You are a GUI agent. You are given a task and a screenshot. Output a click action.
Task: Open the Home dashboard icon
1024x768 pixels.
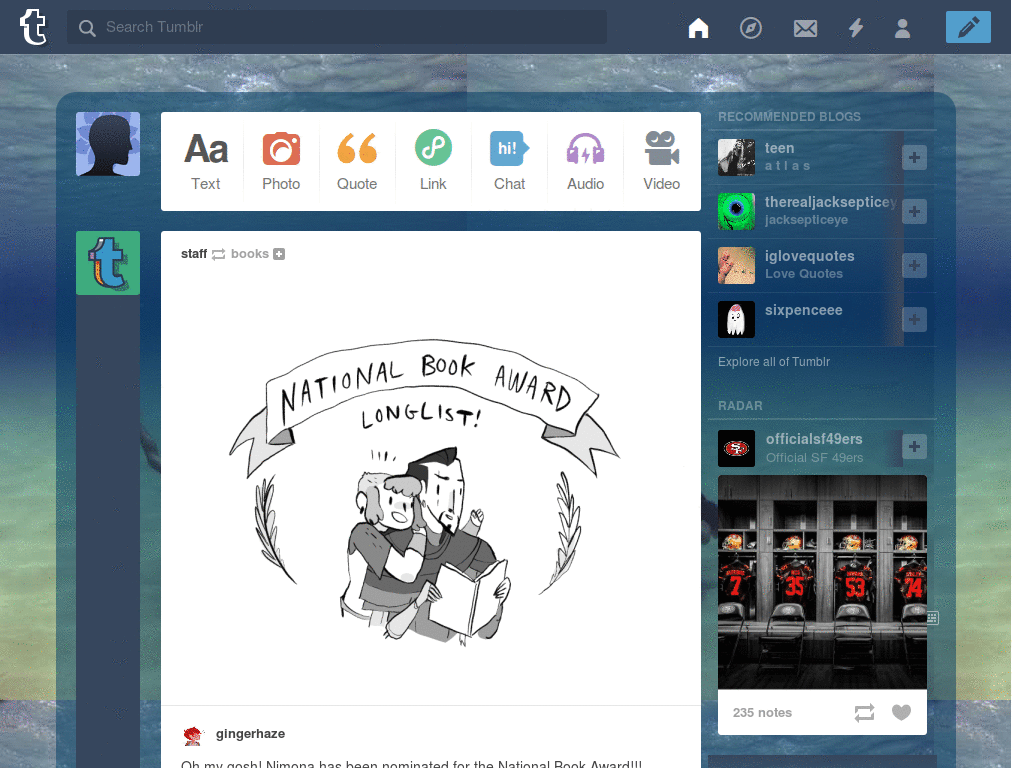(698, 27)
